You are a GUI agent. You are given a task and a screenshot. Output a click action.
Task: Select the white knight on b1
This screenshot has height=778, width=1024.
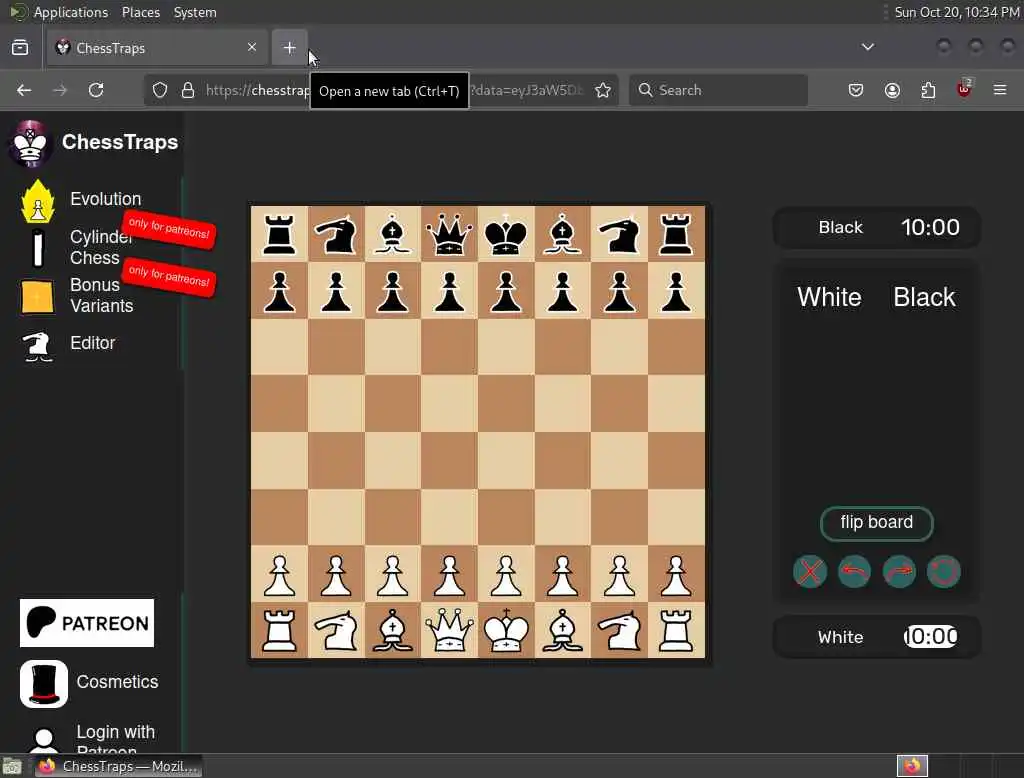point(336,630)
